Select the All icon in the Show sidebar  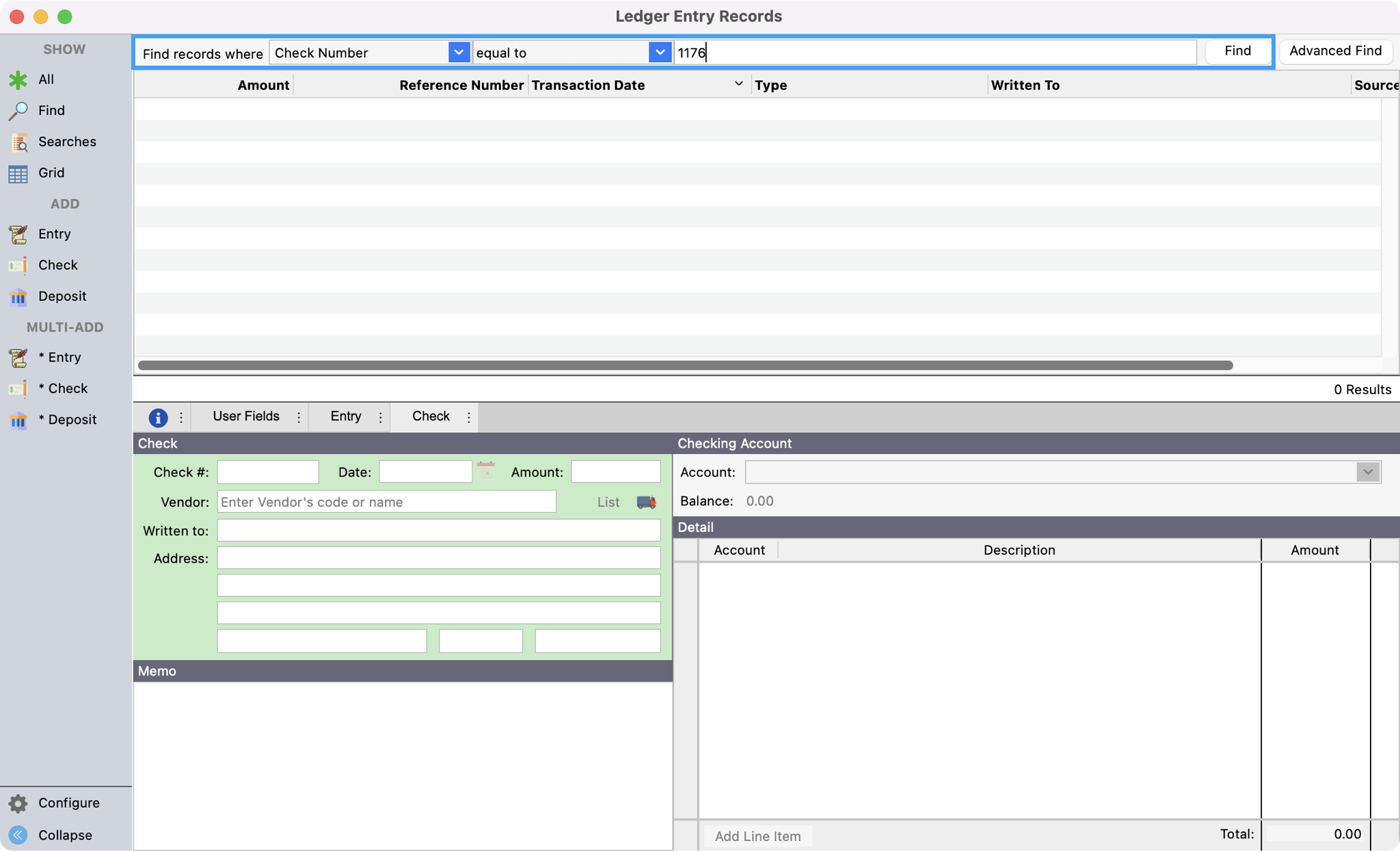click(x=18, y=79)
